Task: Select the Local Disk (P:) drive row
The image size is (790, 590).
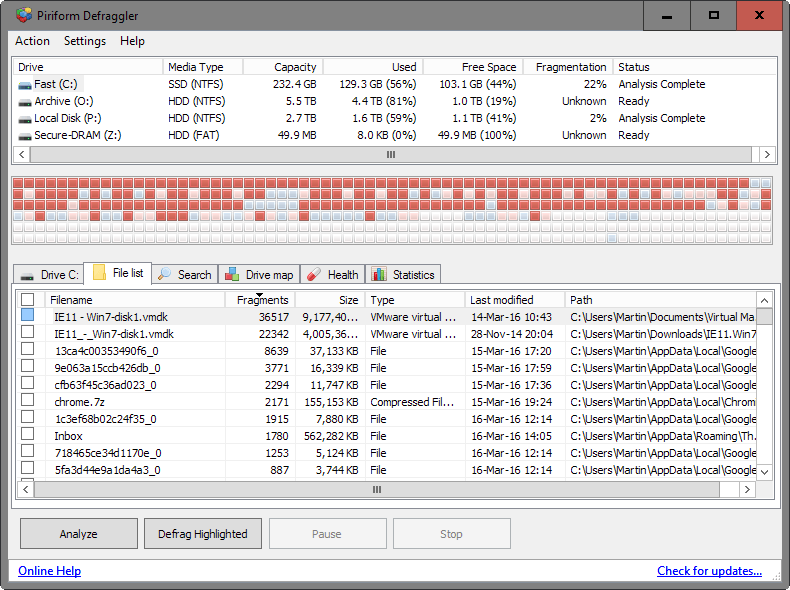Action: tap(394, 118)
